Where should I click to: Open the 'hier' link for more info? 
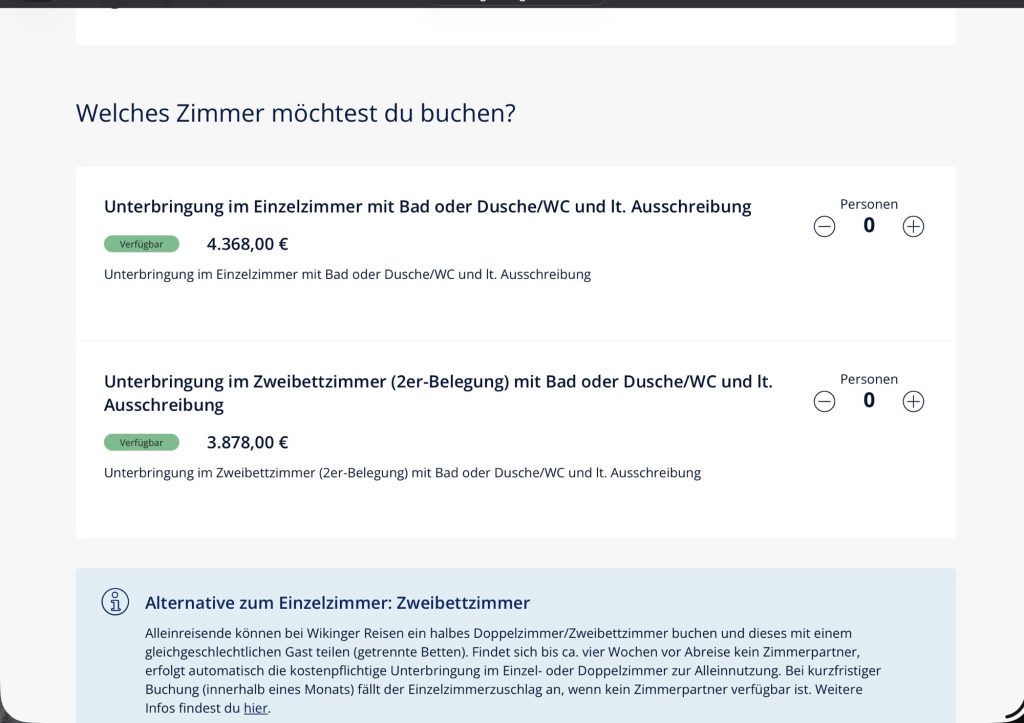click(x=255, y=708)
